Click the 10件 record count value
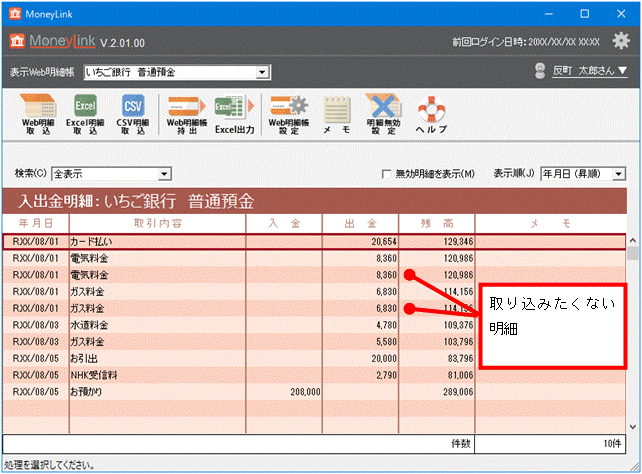The height and width of the screenshot is (474, 642). click(612, 443)
